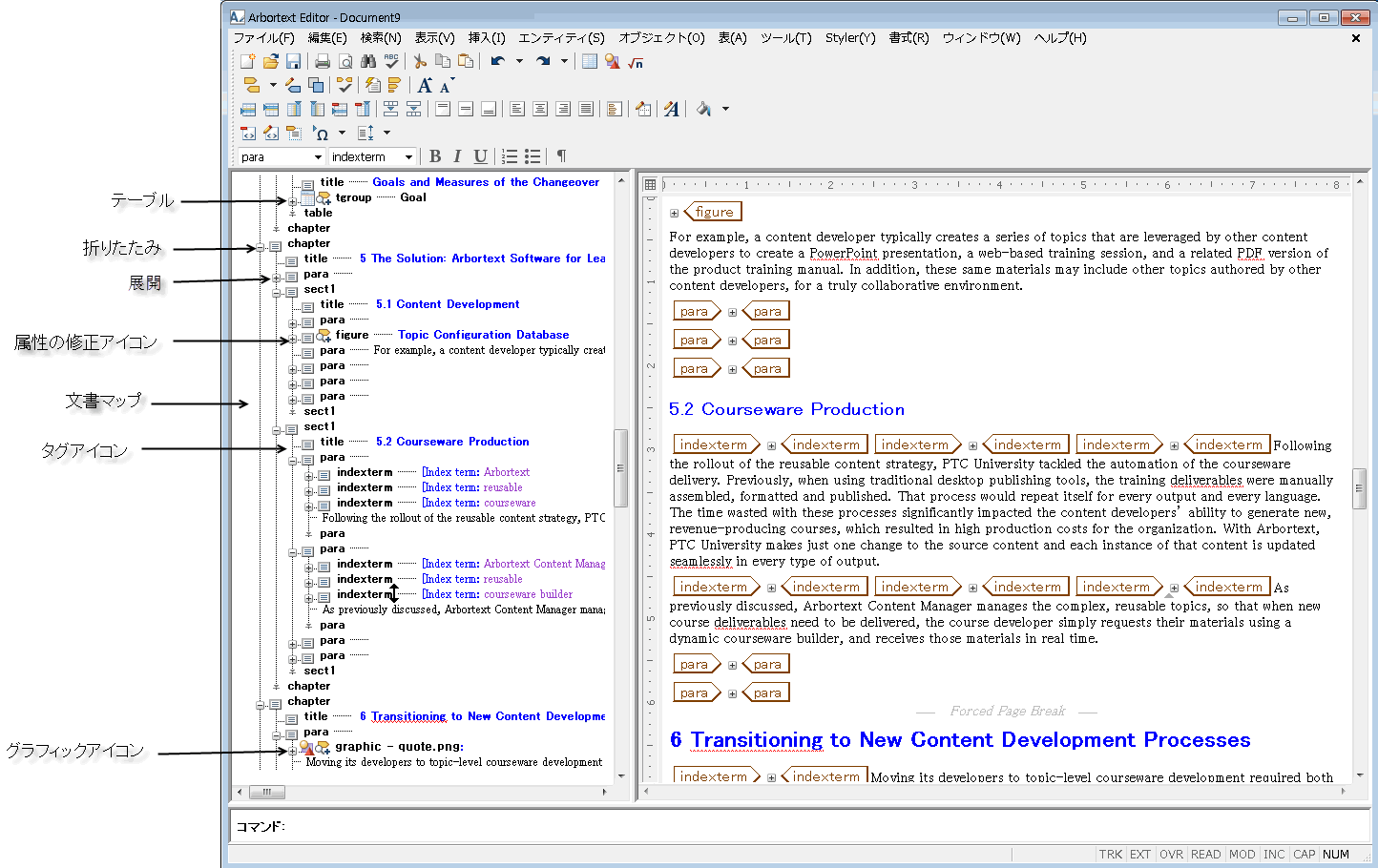The width and height of the screenshot is (1378, 868).
Task: Click the Open file folder icon
Action: (270, 61)
